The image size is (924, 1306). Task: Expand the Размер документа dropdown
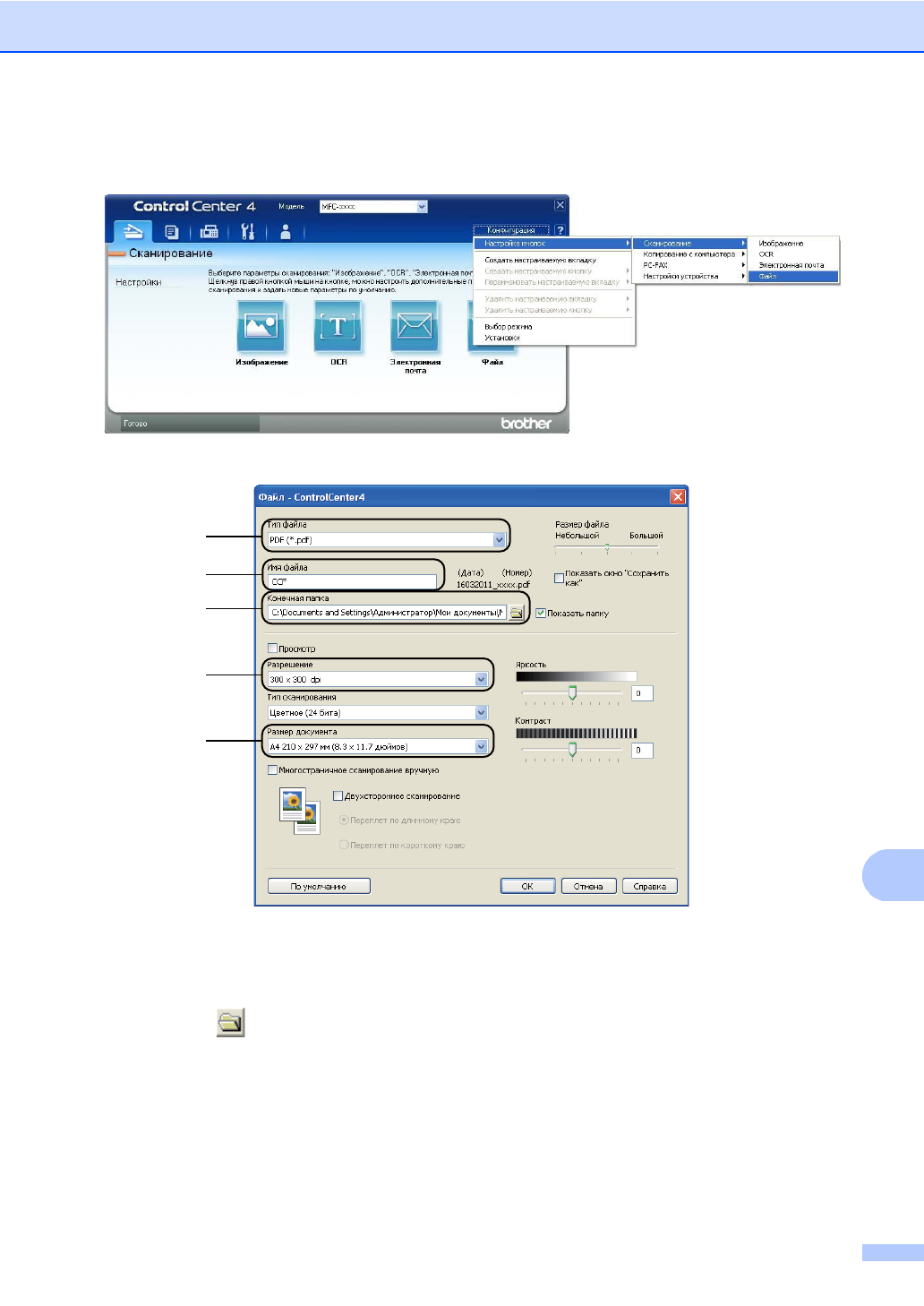(481, 746)
